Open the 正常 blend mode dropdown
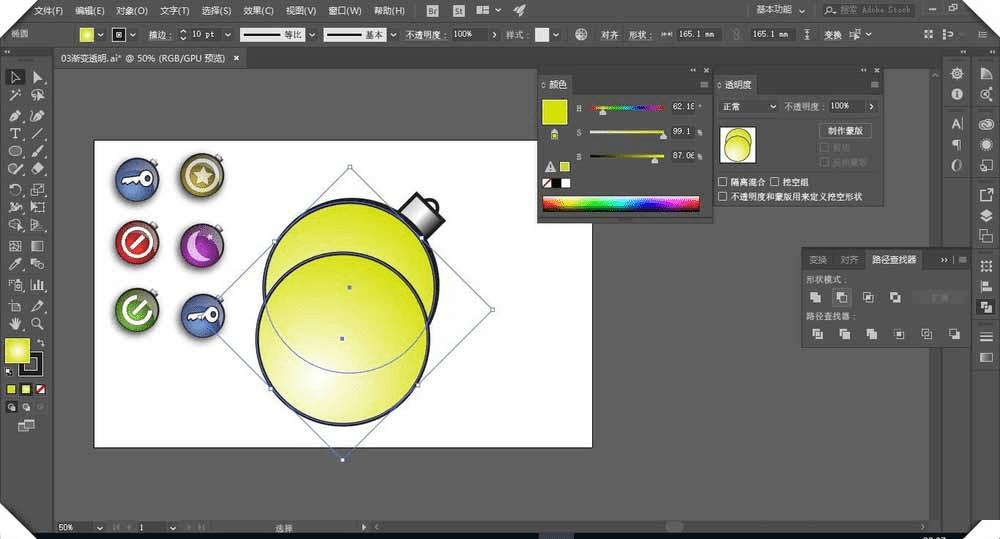The width and height of the screenshot is (1000, 539). 748,106
